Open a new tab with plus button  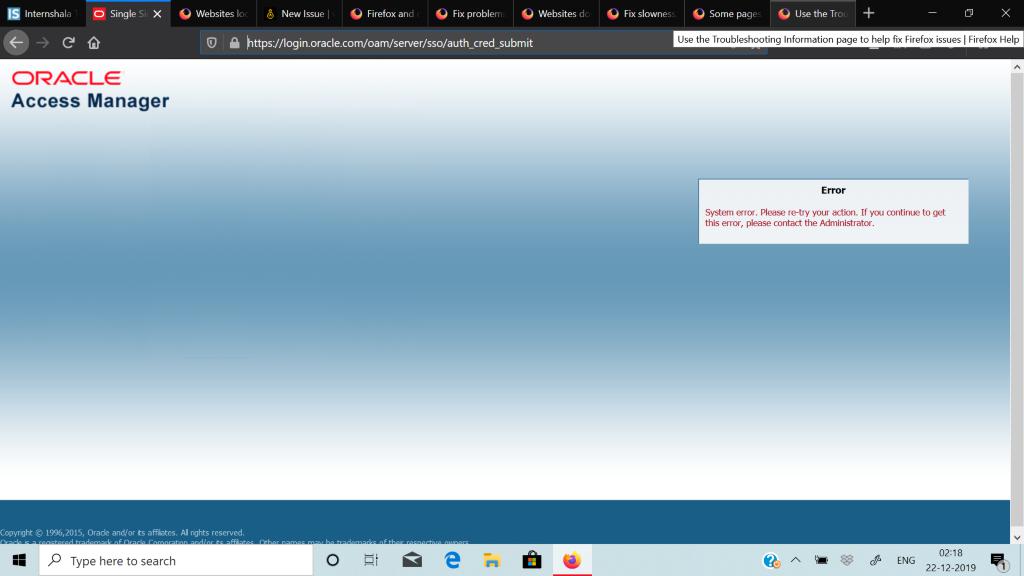pyautogui.click(x=868, y=14)
